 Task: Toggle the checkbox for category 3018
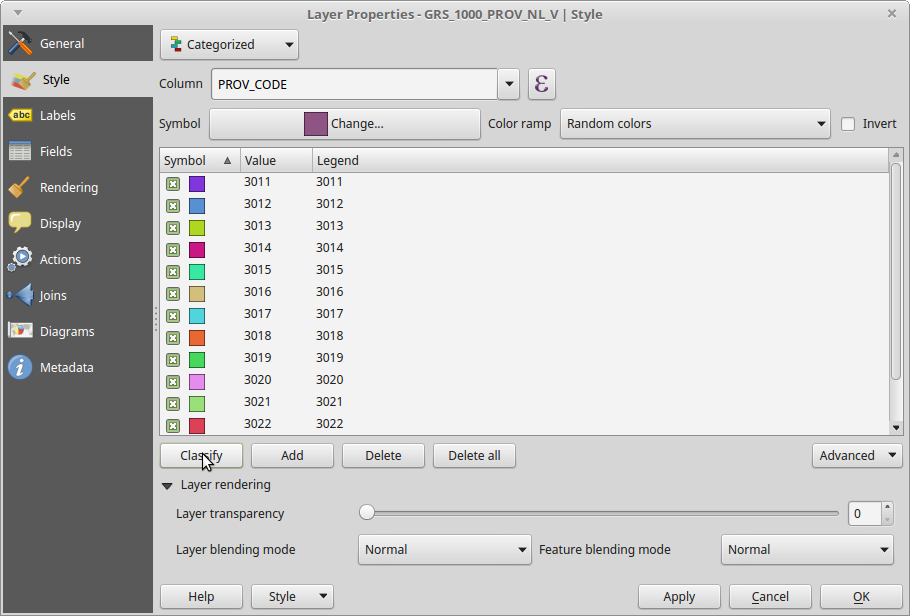point(173,338)
